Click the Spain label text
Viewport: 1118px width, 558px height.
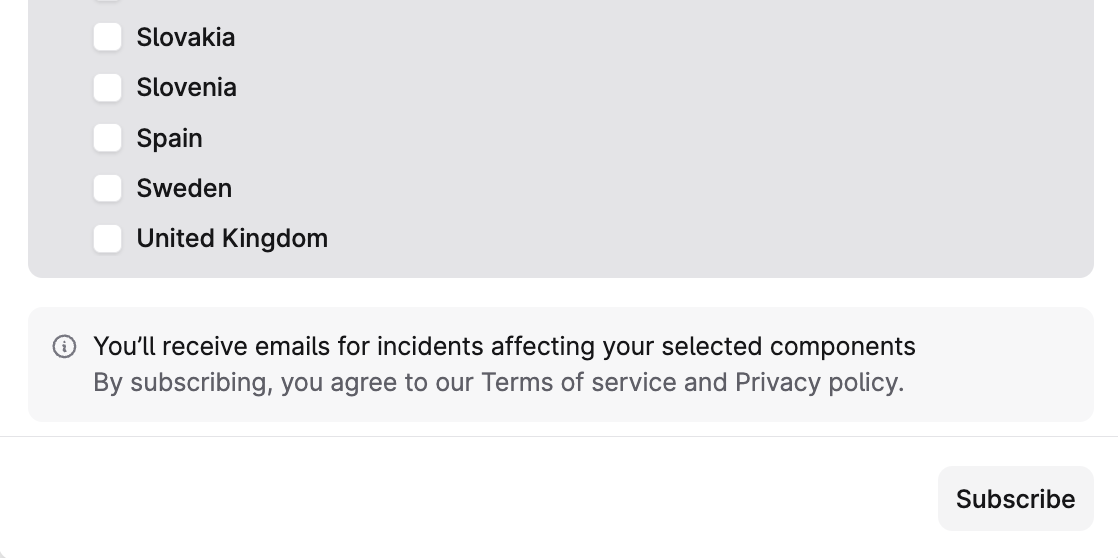tap(170, 138)
